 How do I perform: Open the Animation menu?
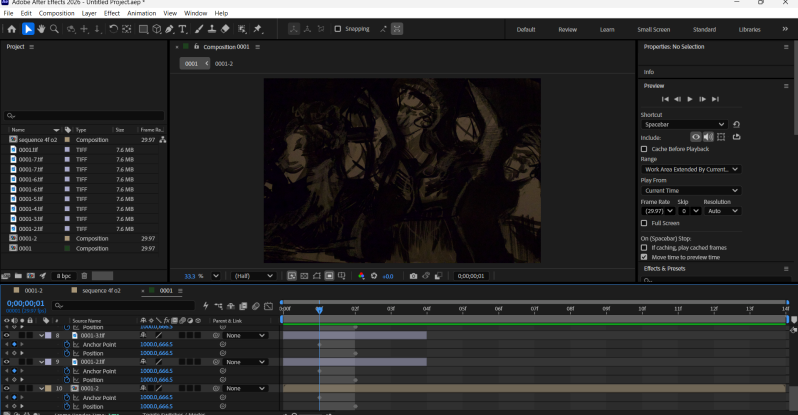click(x=141, y=13)
